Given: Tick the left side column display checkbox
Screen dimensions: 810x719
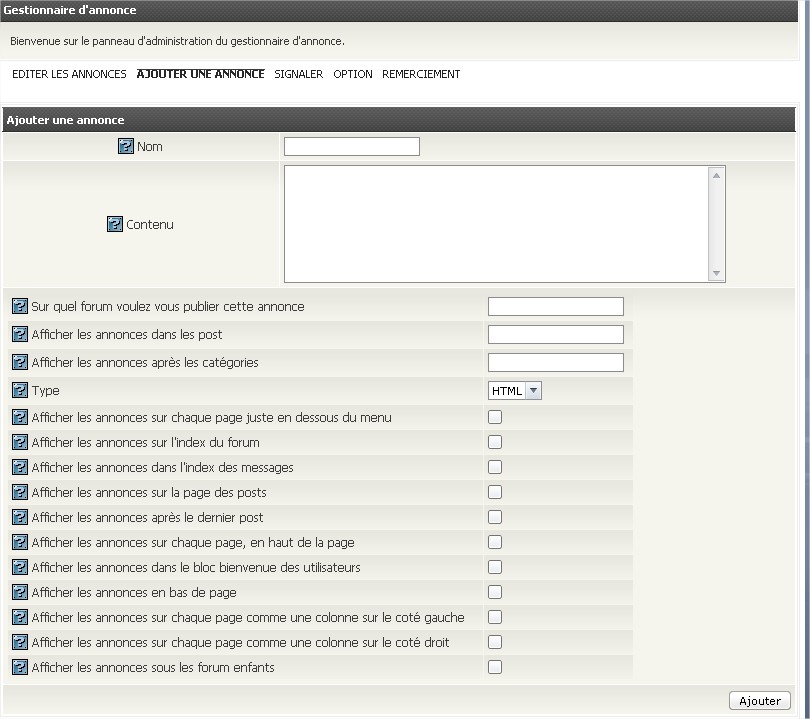Looking at the screenshot, I should click(x=495, y=618).
